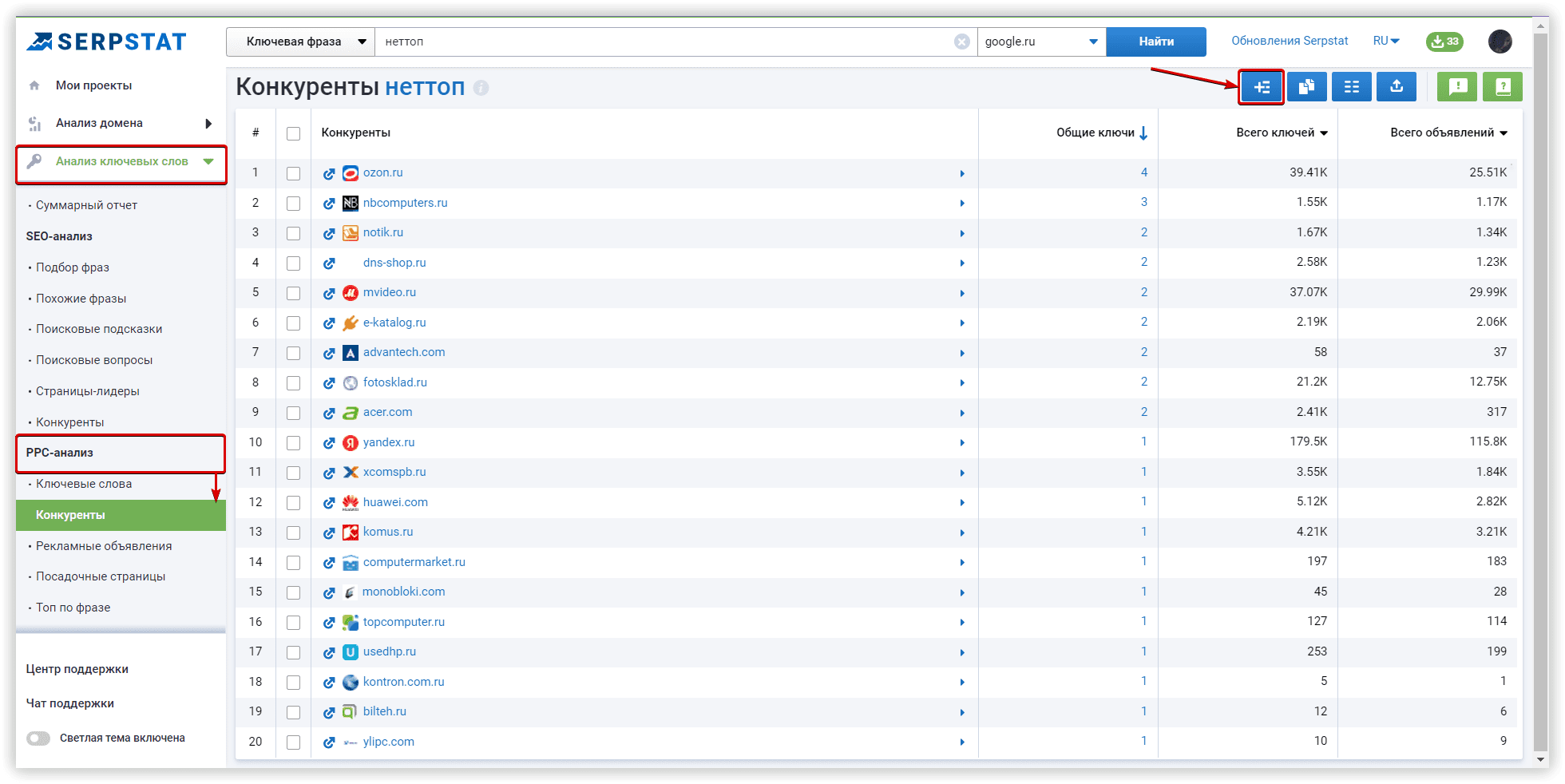The height and width of the screenshot is (784, 1565).
Task: Clear the search field with the X icon
Action: (x=962, y=42)
